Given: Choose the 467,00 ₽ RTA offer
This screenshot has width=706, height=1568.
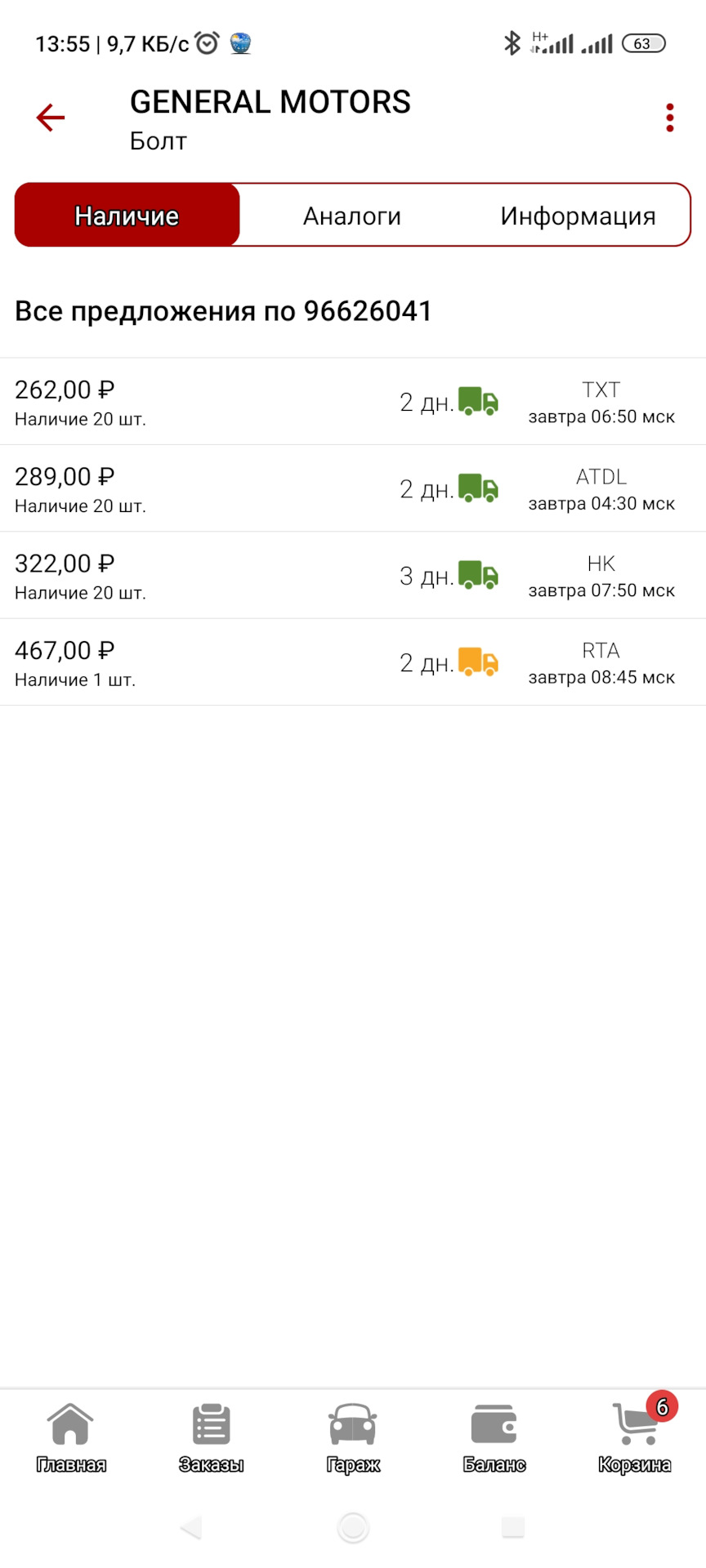Looking at the screenshot, I should (x=196, y=662).
